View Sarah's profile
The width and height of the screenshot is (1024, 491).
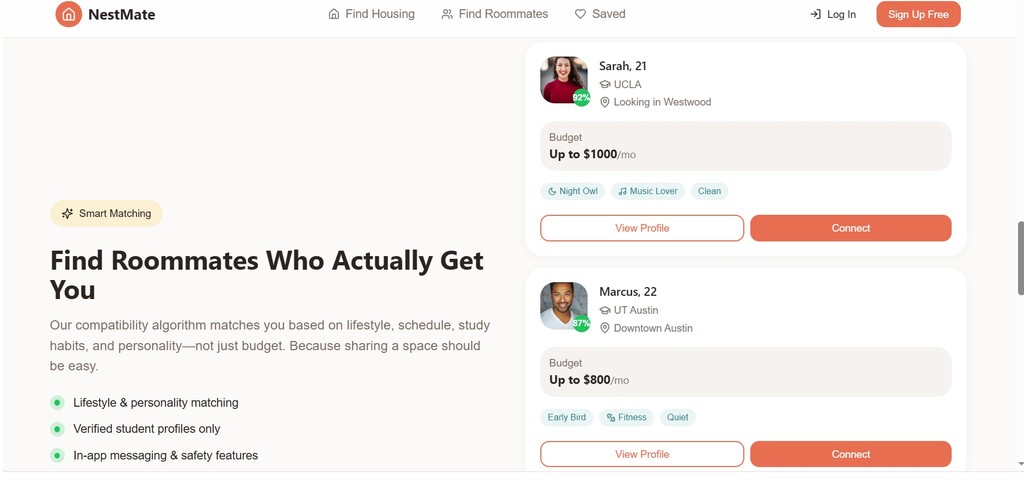642,228
